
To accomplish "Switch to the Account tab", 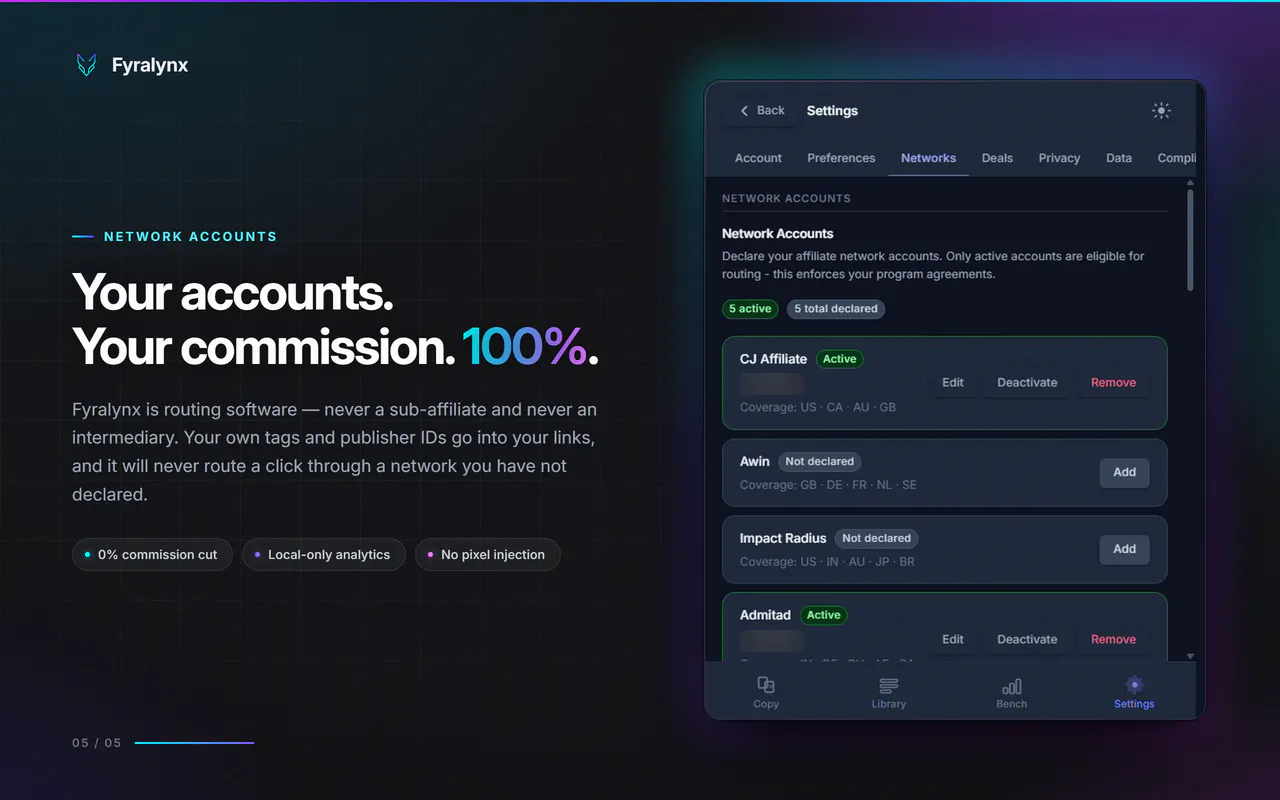I will point(758,158).
